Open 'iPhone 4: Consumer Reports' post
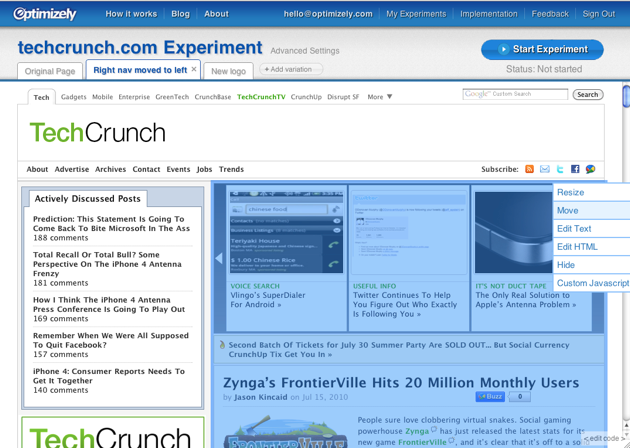The height and width of the screenshot is (448, 630). tap(109, 376)
